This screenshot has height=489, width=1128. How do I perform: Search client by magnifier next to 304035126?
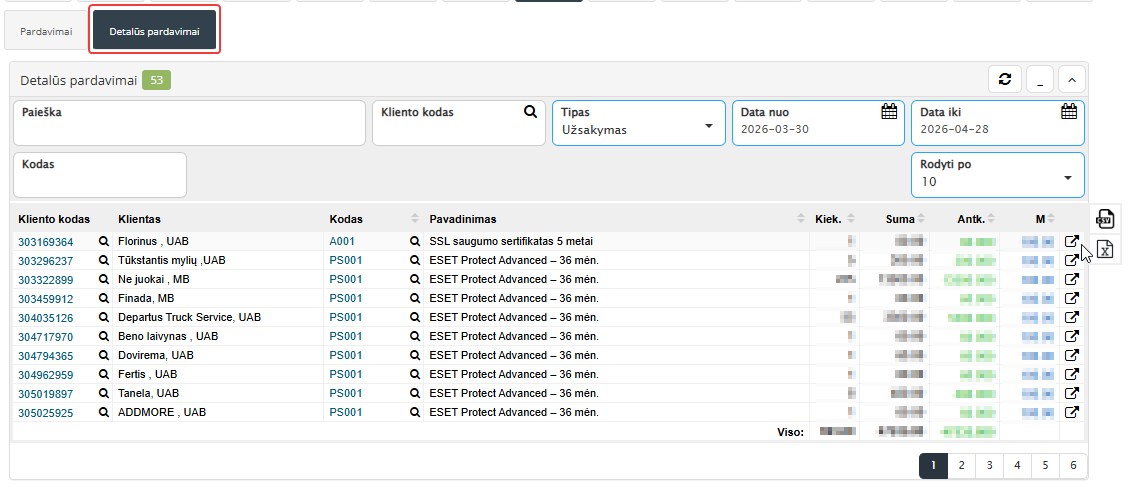(104, 317)
